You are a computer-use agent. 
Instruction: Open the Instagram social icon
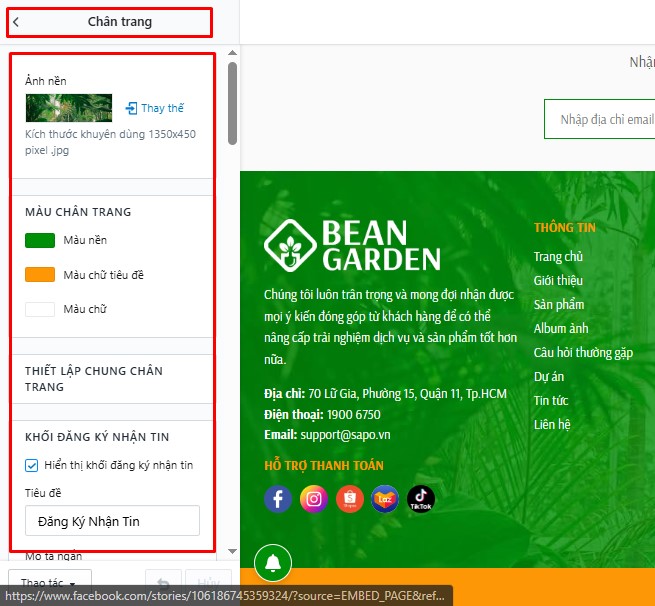click(314, 499)
